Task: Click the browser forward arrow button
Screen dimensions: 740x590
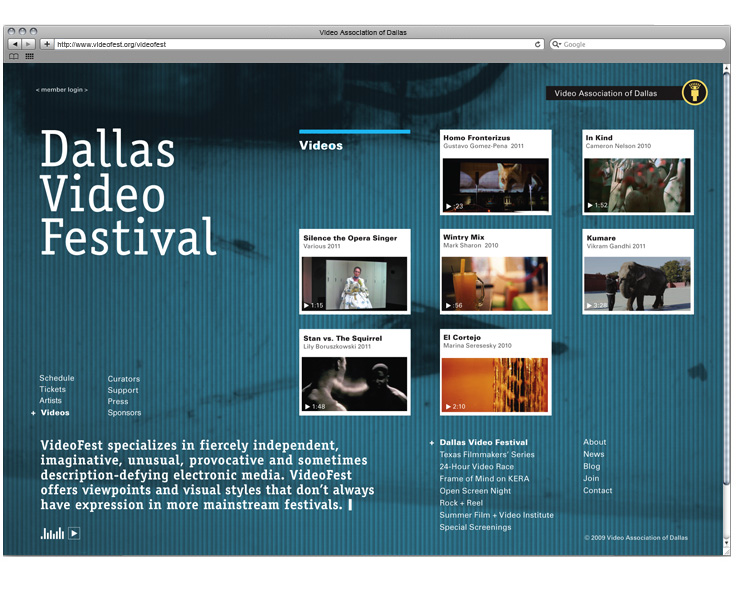Action: (28, 44)
